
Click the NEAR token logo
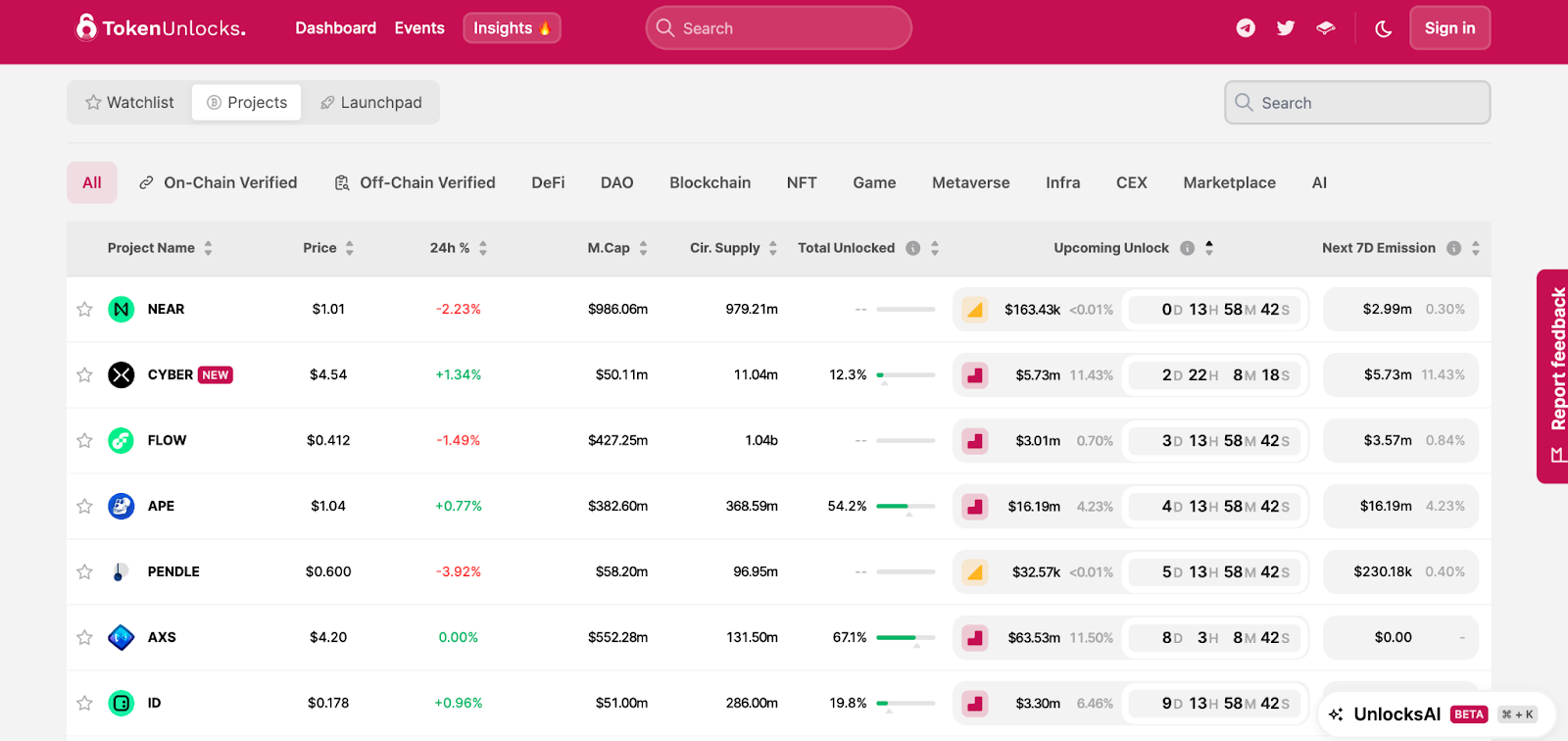[x=122, y=310]
